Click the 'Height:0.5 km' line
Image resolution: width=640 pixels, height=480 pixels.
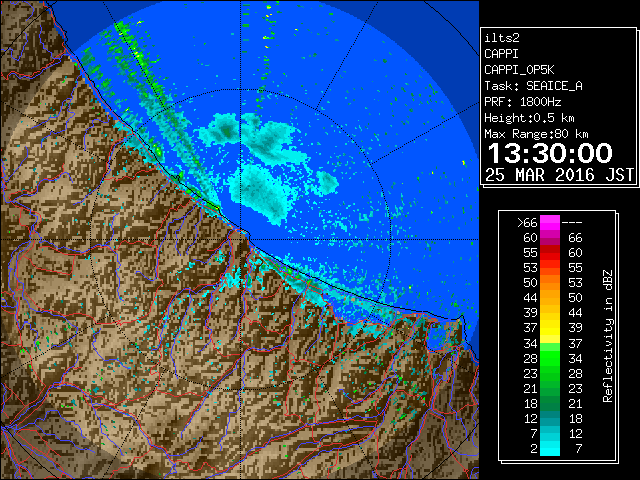[x=529, y=118]
